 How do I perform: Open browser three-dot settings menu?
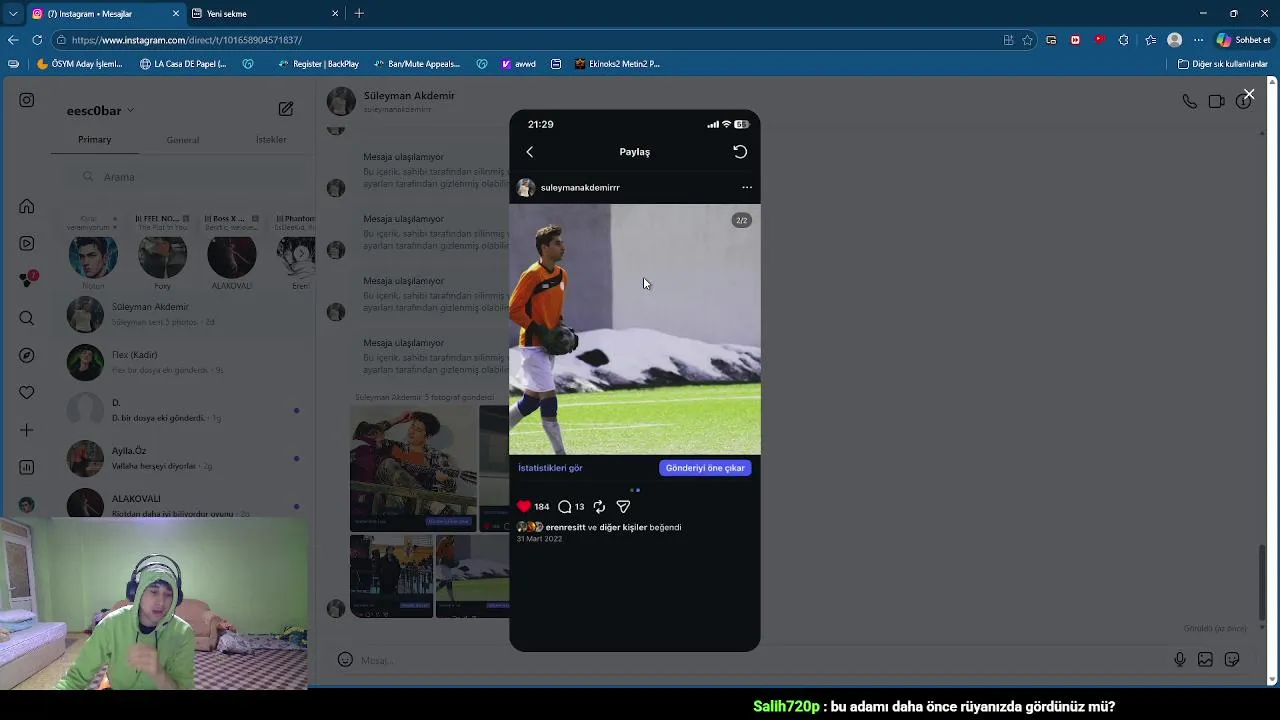pos(1198,40)
